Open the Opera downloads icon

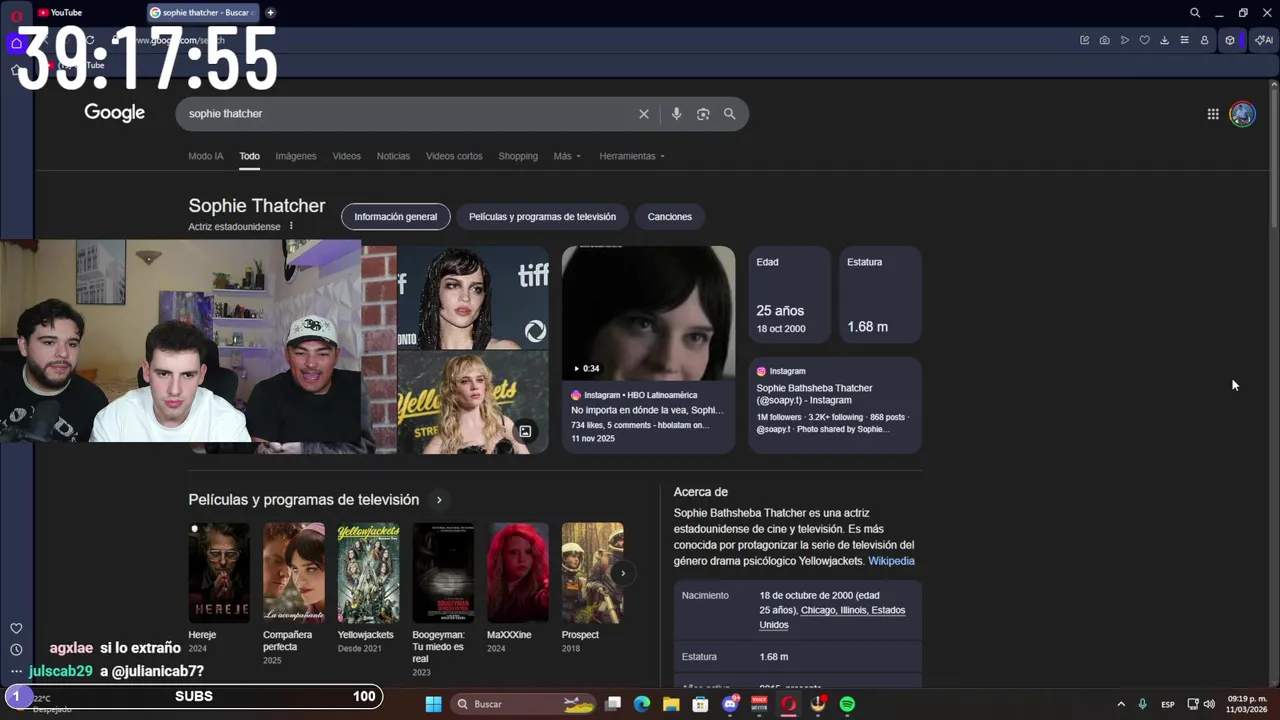coord(1164,40)
